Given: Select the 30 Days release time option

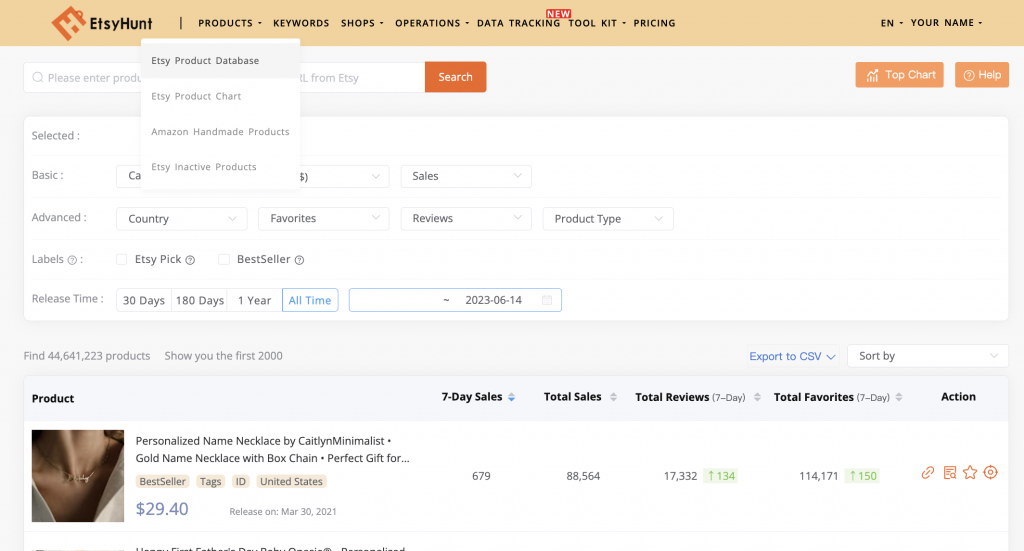Looking at the screenshot, I should (144, 300).
